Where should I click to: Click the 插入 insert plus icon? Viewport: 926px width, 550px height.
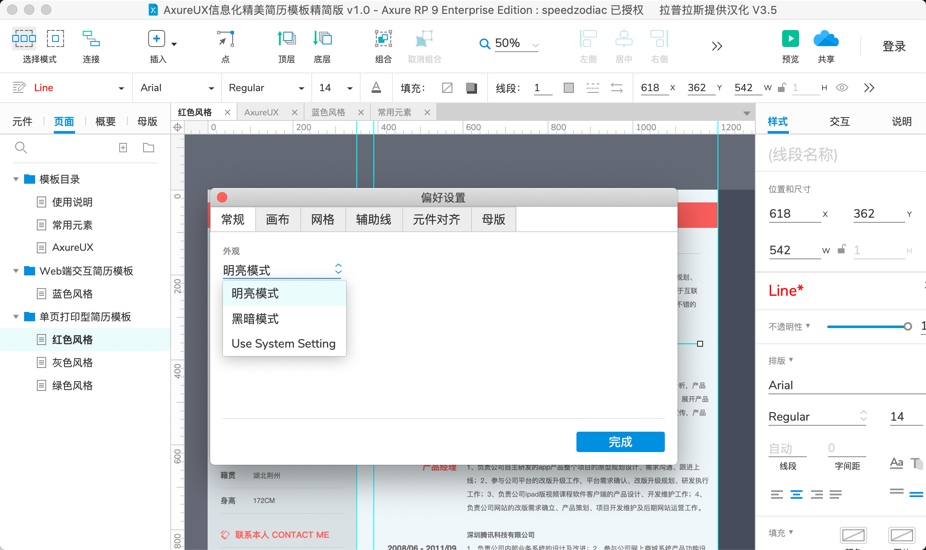[156, 39]
